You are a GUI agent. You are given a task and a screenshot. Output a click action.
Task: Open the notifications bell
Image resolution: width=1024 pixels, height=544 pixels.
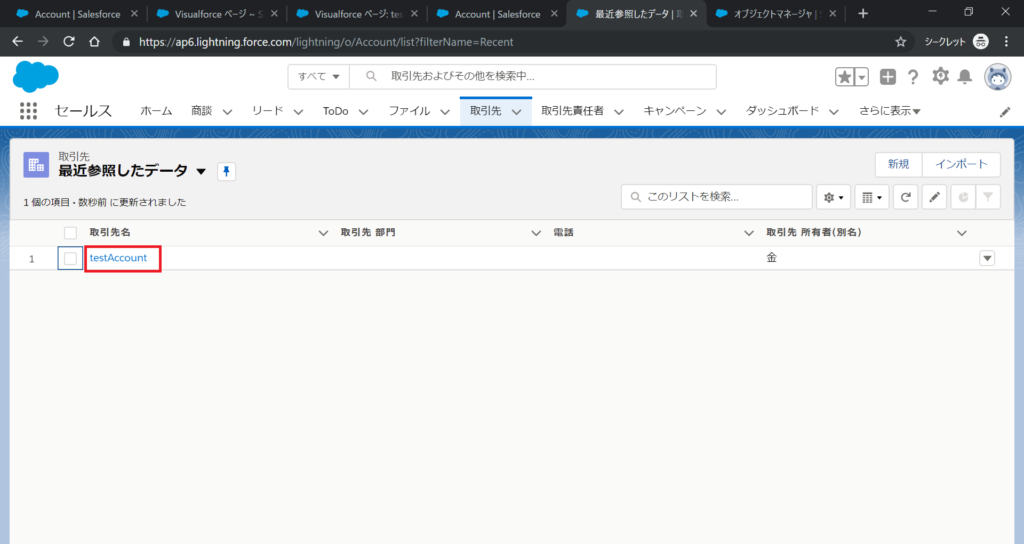[965, 77]
